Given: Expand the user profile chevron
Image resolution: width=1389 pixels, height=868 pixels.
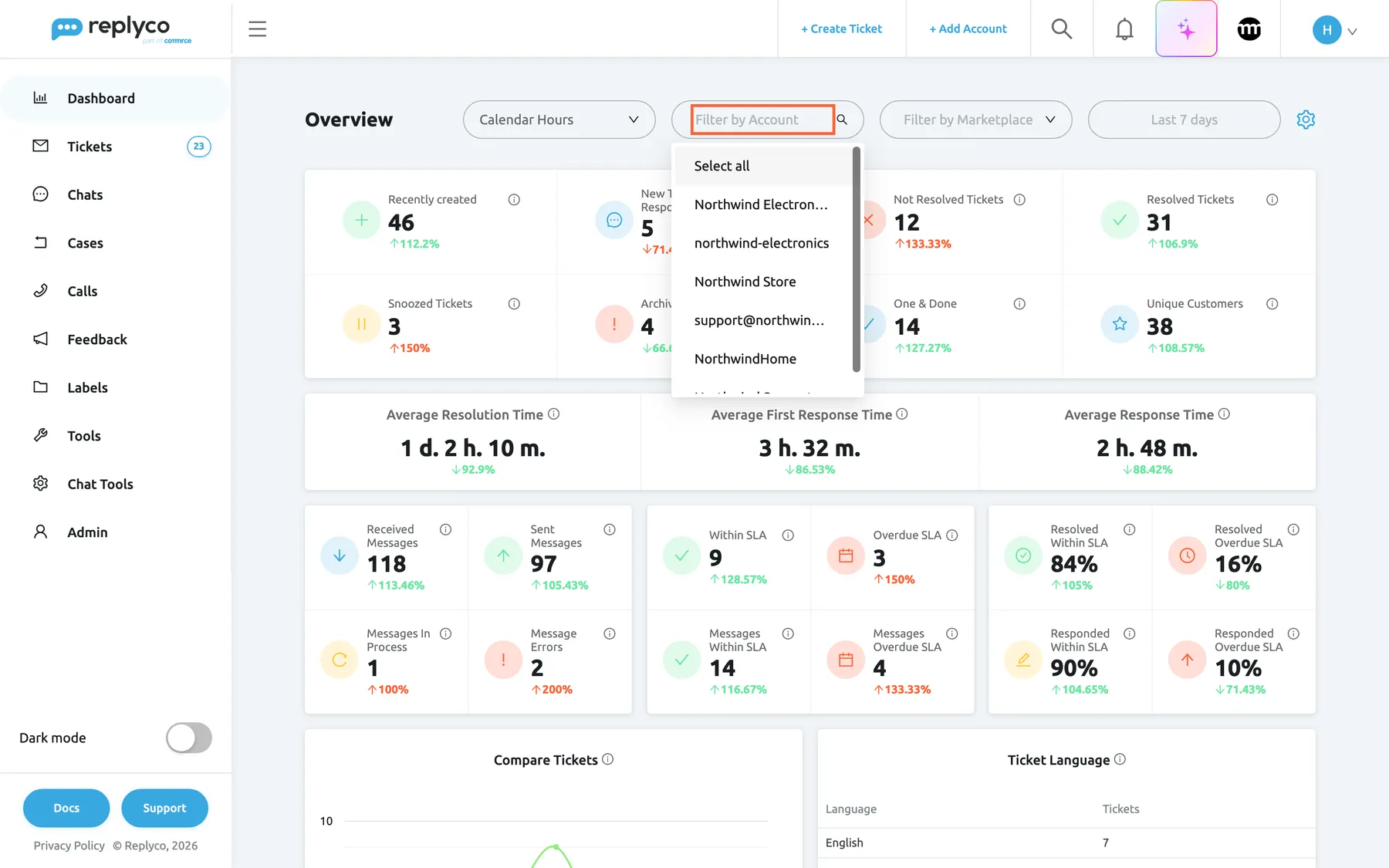Looking at the screenshot, I should pyautogui.click(x=1352, y=32).
